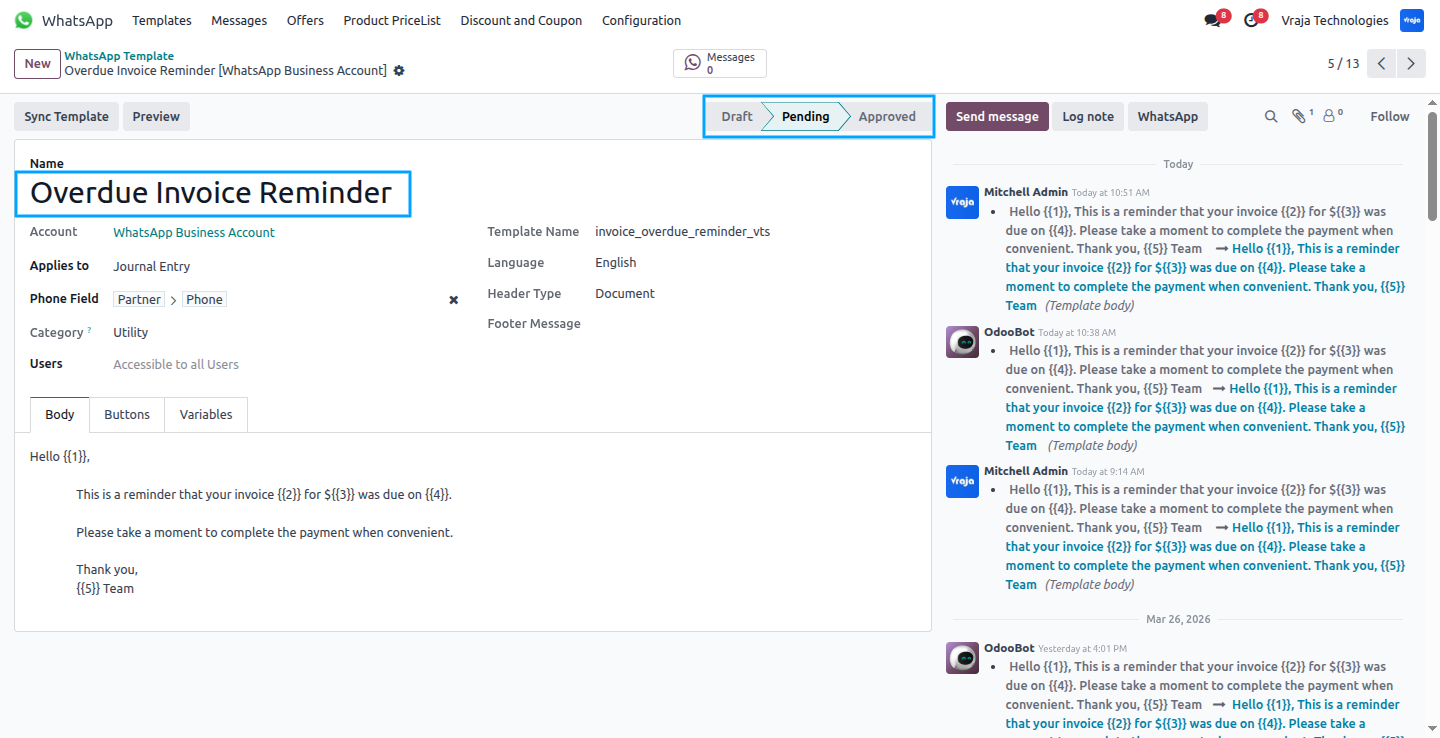Open the Templates menu
1440x738 pixels.
pos(162,20)
